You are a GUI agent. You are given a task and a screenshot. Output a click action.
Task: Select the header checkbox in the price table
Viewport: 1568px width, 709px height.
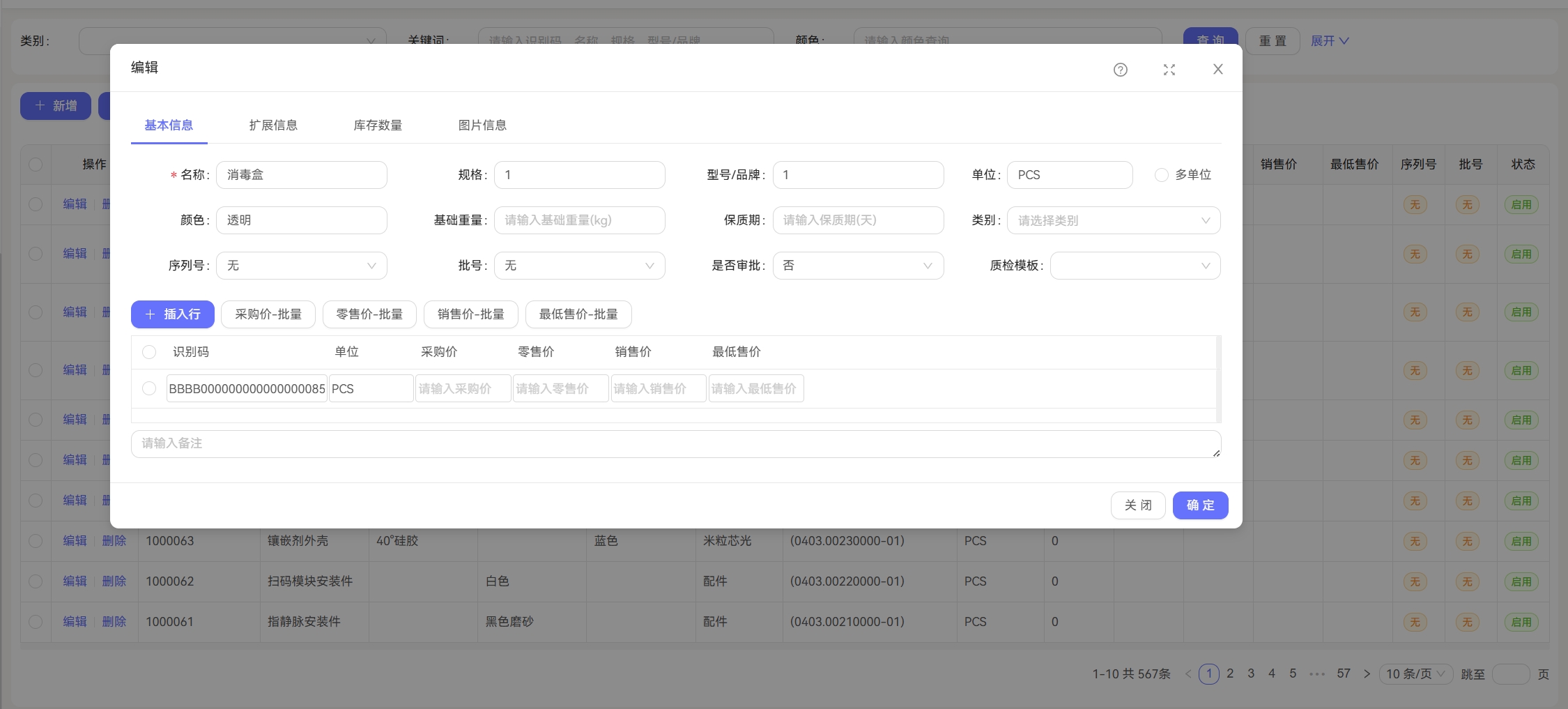[149, 352]
